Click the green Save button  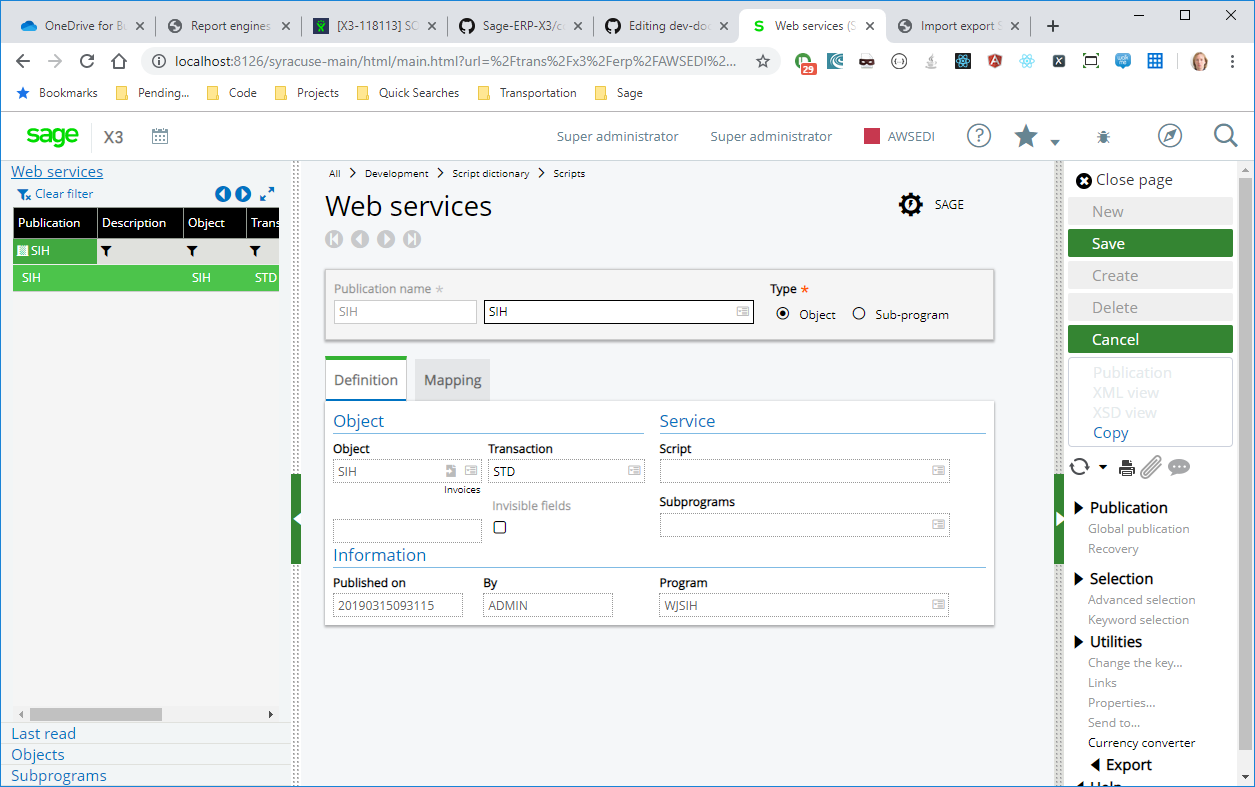(x=1149, y=243)
